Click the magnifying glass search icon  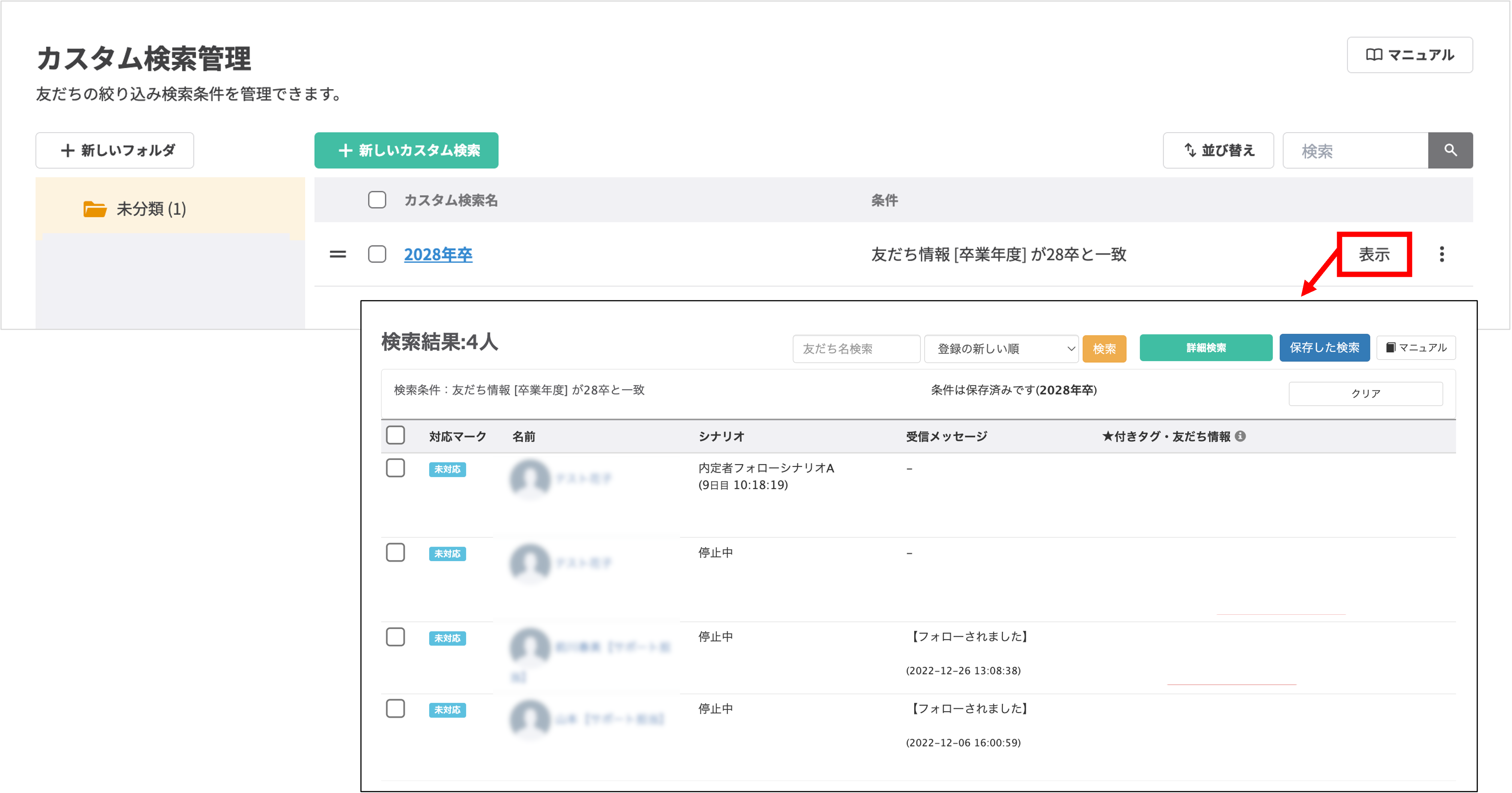pos(1450,150)
